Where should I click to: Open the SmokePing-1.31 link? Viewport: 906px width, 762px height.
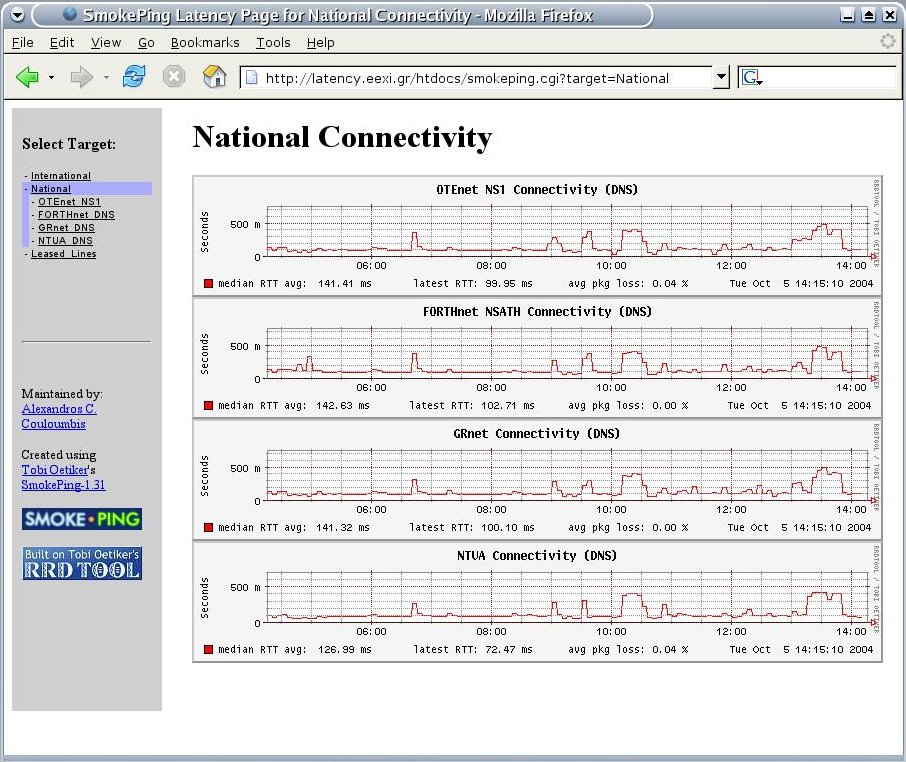[x=64, y=485]
